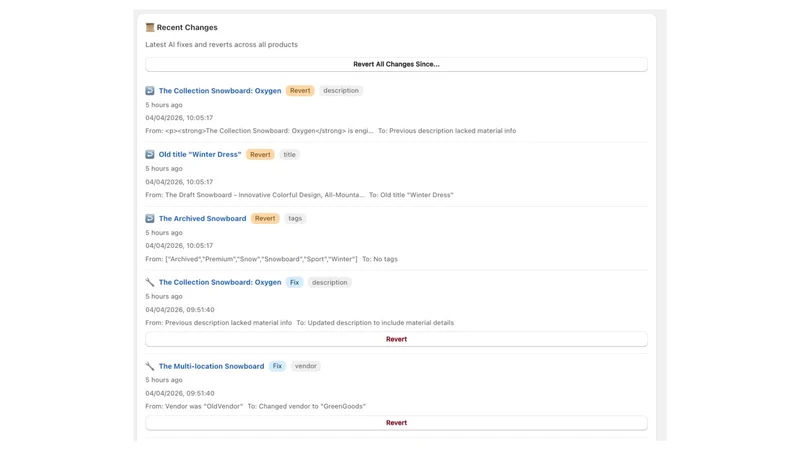This screenshot has width=800, height=450.
Task: Click description tag on Oxygen fix entry
Action: [330, 282]
